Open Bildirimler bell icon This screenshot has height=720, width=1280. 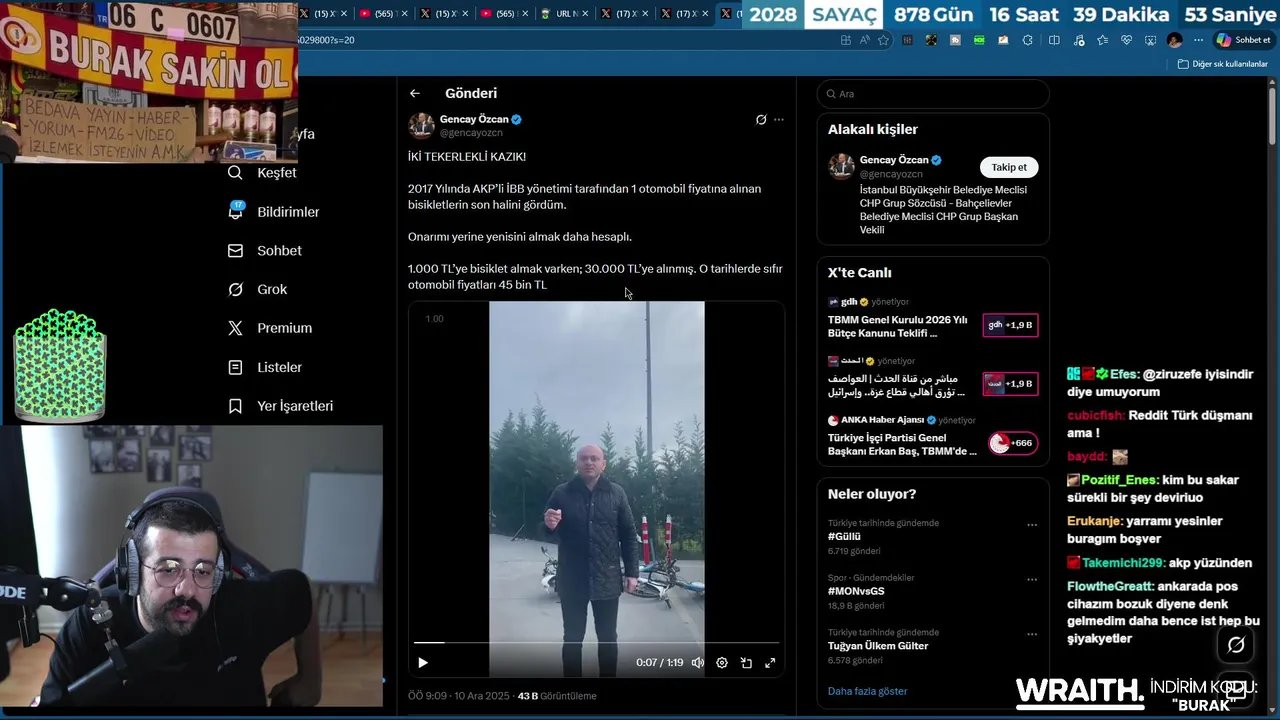(235, 211)
